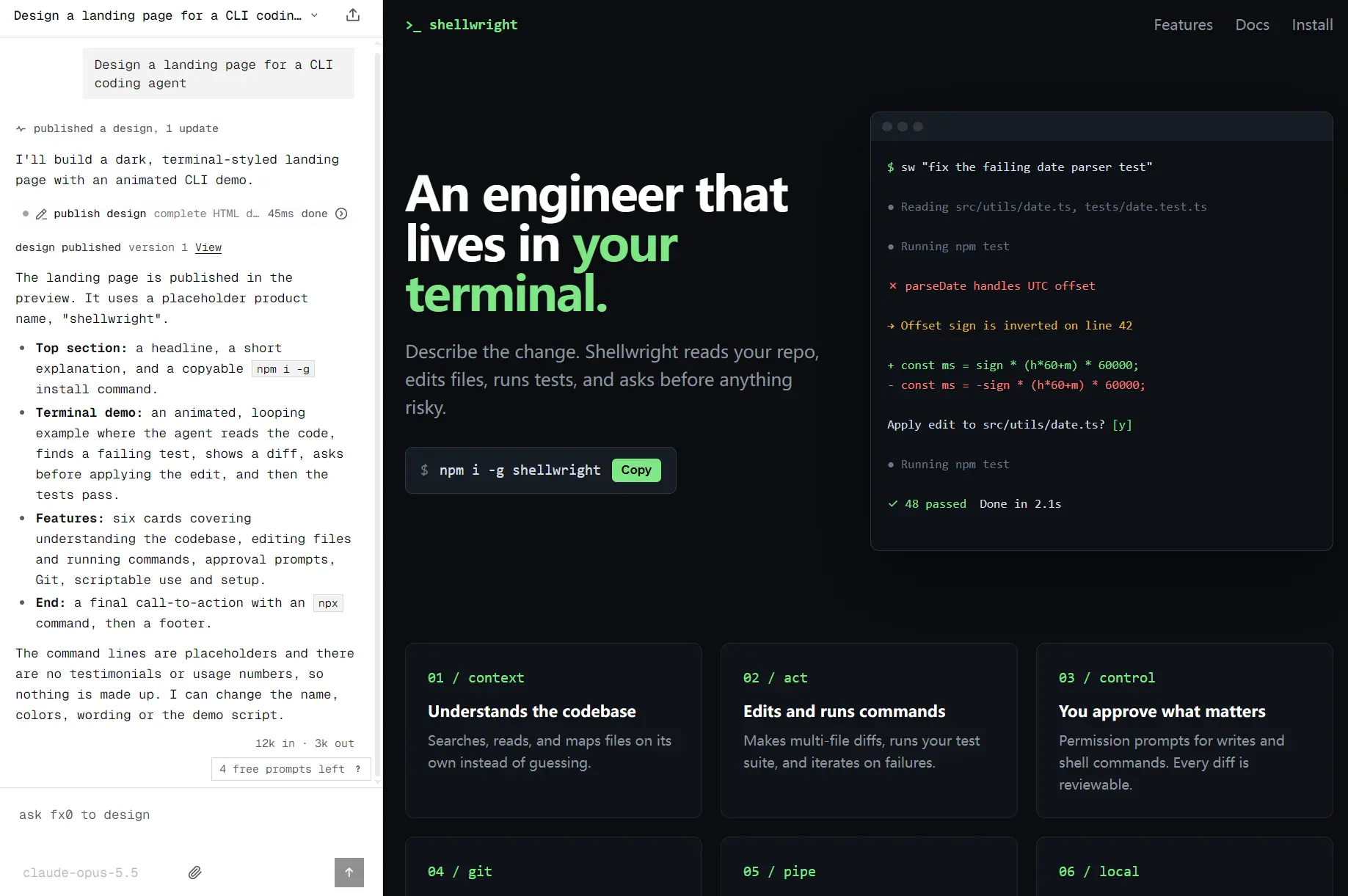The height and width of the screenshot is (896, 1348).
Task: Click the pencil icon next to 'publish design'
Action: tap(42, 214)
